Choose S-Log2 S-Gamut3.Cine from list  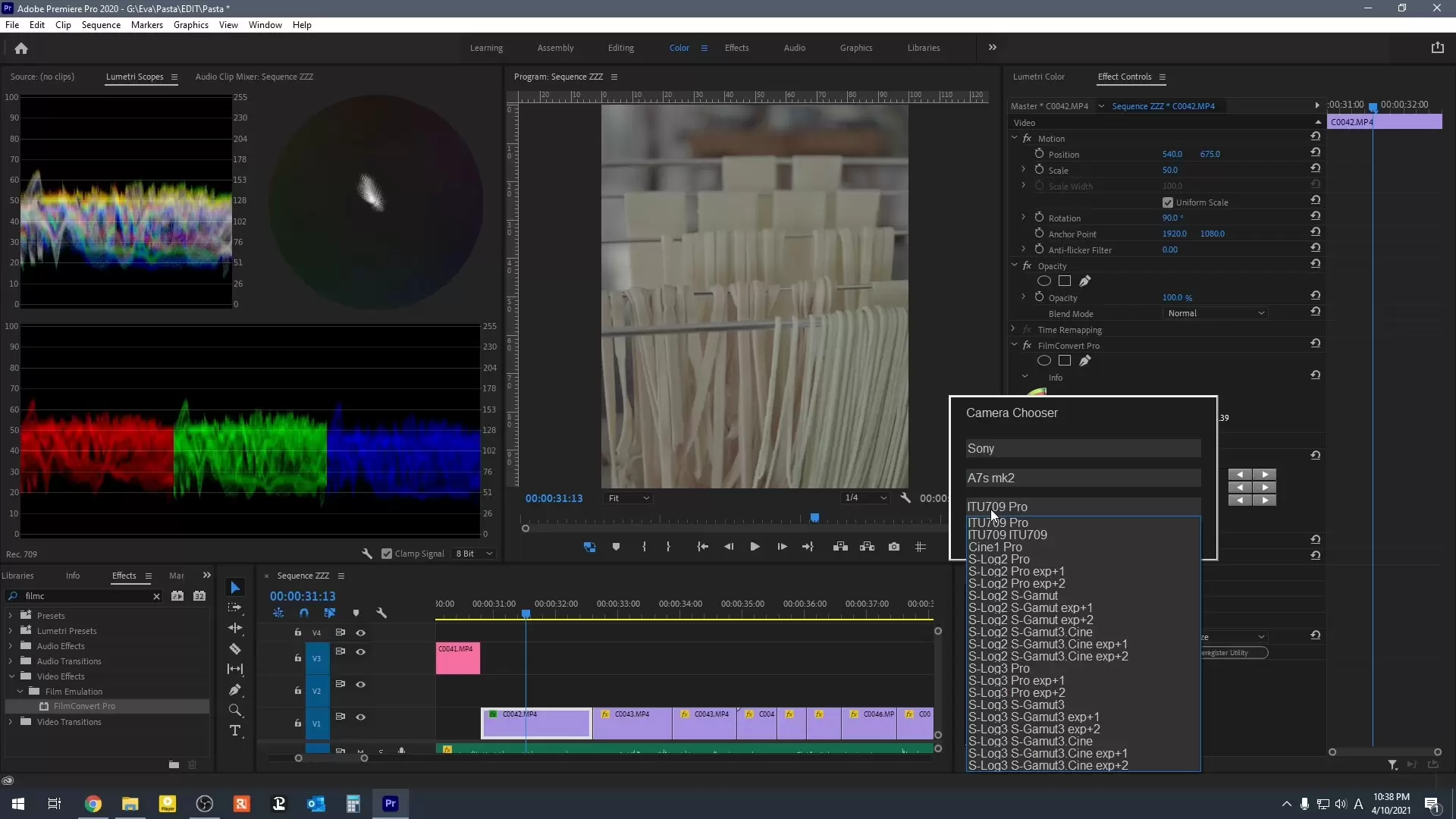1030,632
